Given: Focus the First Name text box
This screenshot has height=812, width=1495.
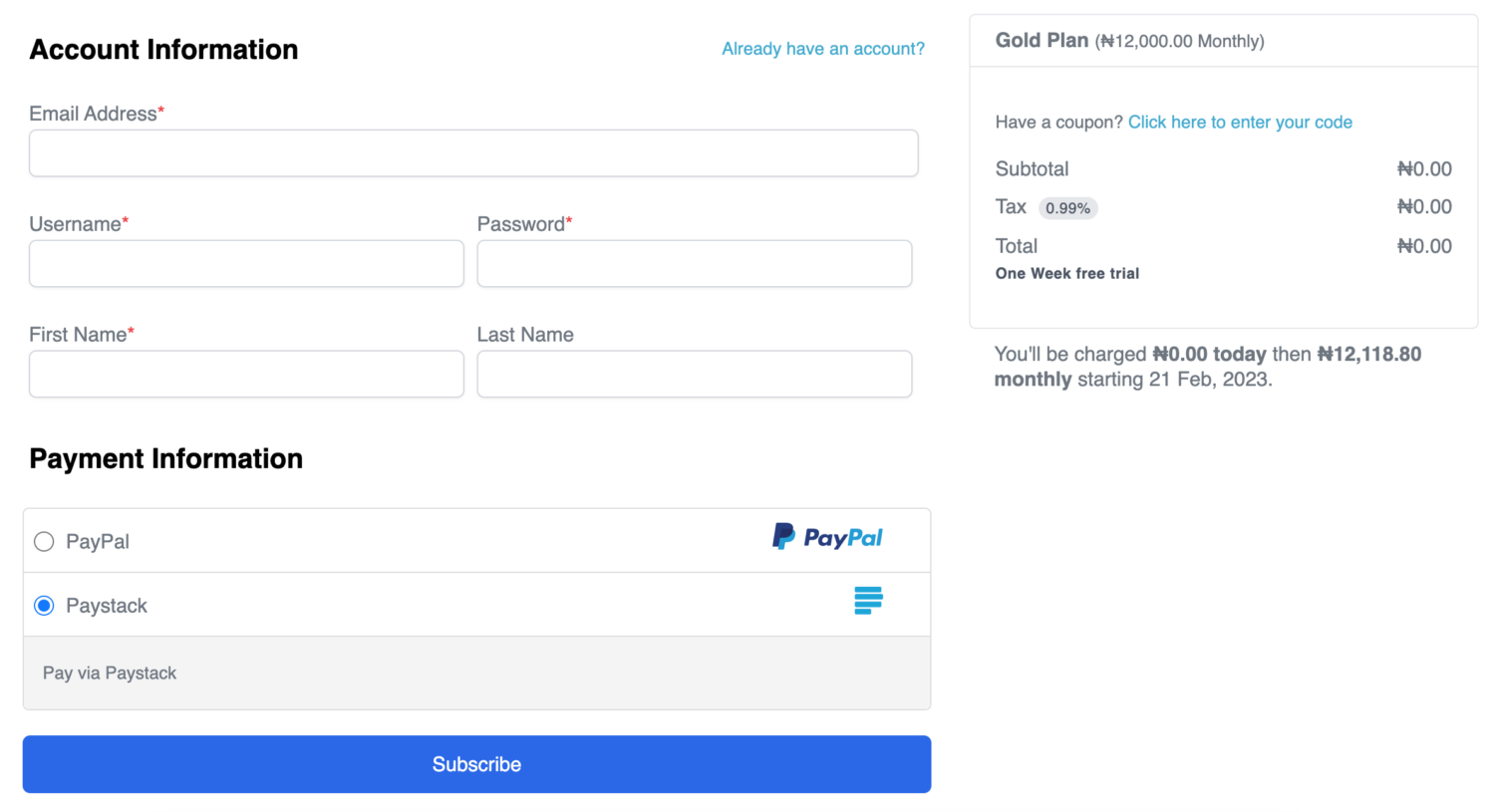Looking at the screenshot, I should [x=246, y=375].
